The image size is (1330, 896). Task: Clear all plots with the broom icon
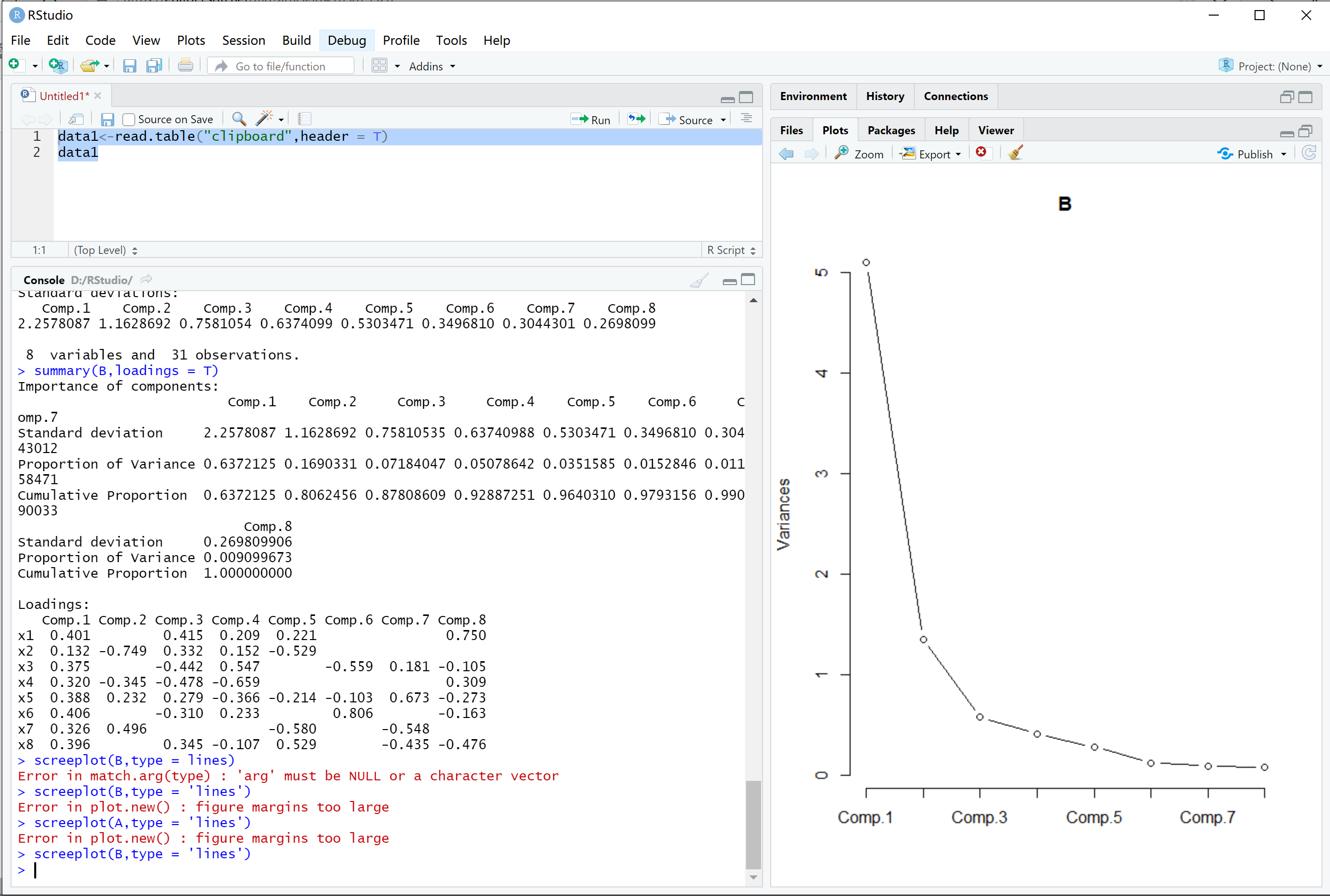1016,153
